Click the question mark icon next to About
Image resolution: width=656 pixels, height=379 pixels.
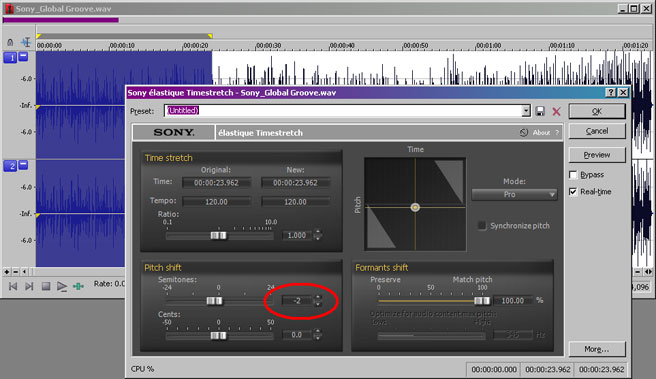point(557,133)
